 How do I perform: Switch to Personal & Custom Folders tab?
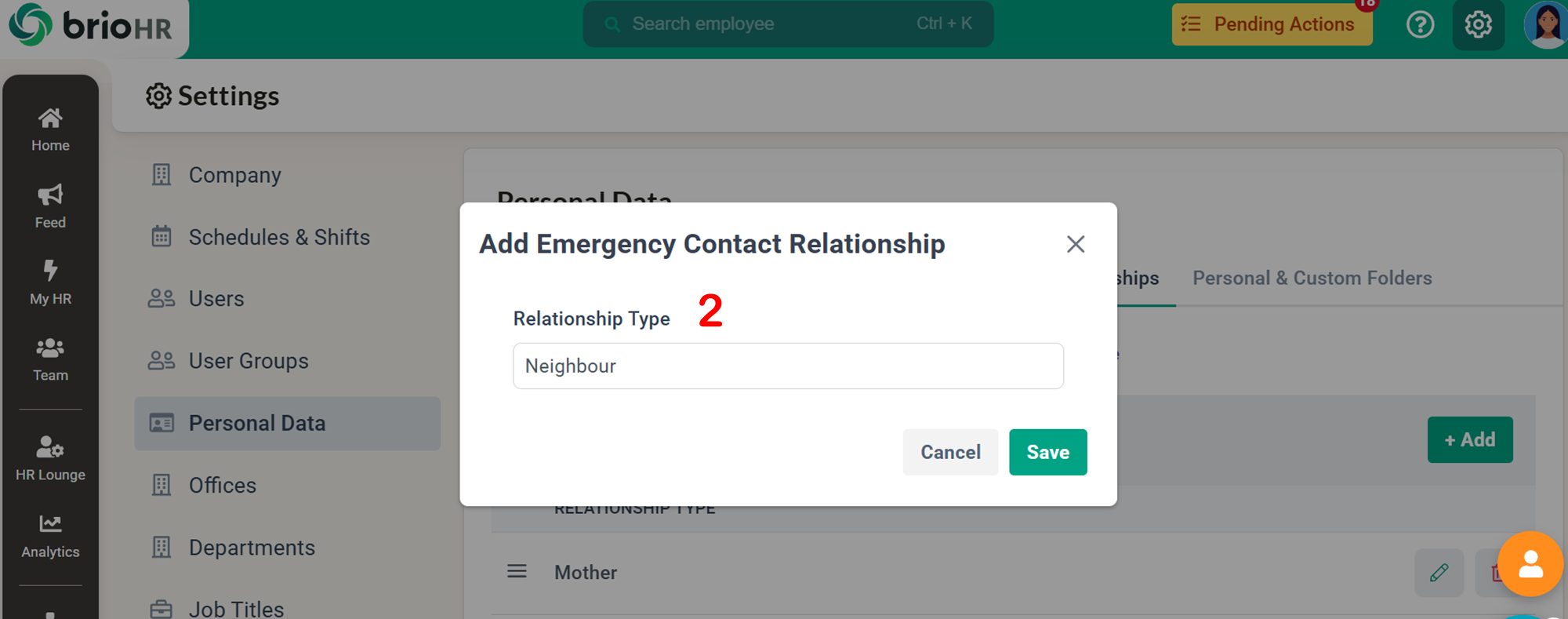(1312, 278)
